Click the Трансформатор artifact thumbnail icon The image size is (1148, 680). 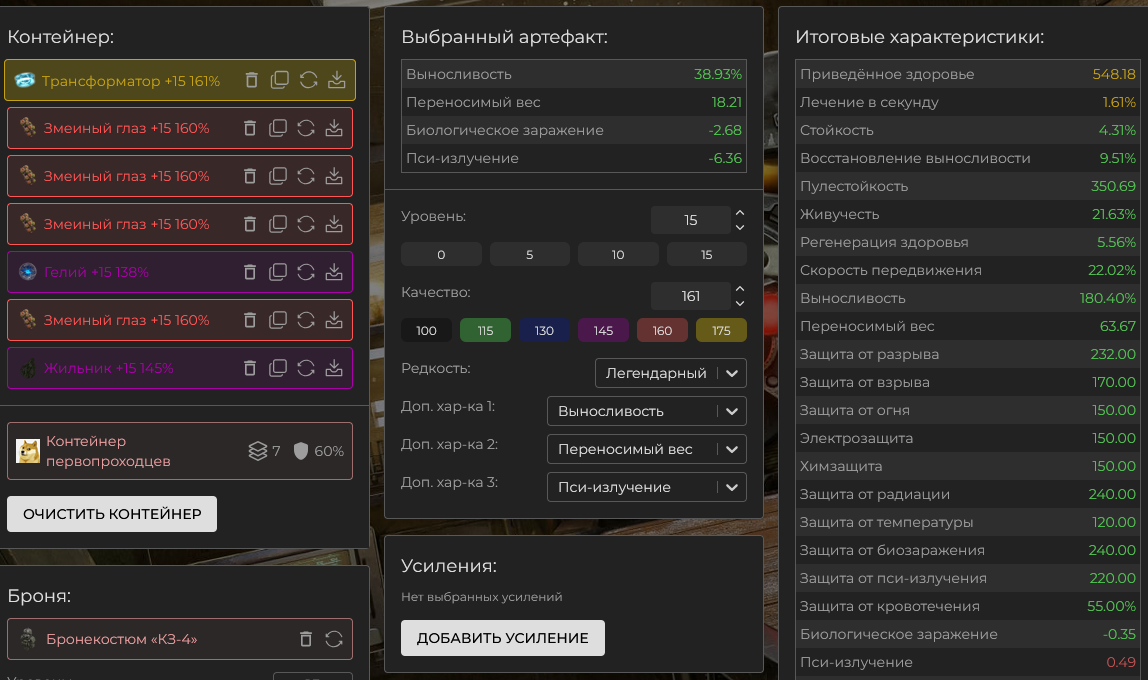pyautogui.click(x=25, y=80)
